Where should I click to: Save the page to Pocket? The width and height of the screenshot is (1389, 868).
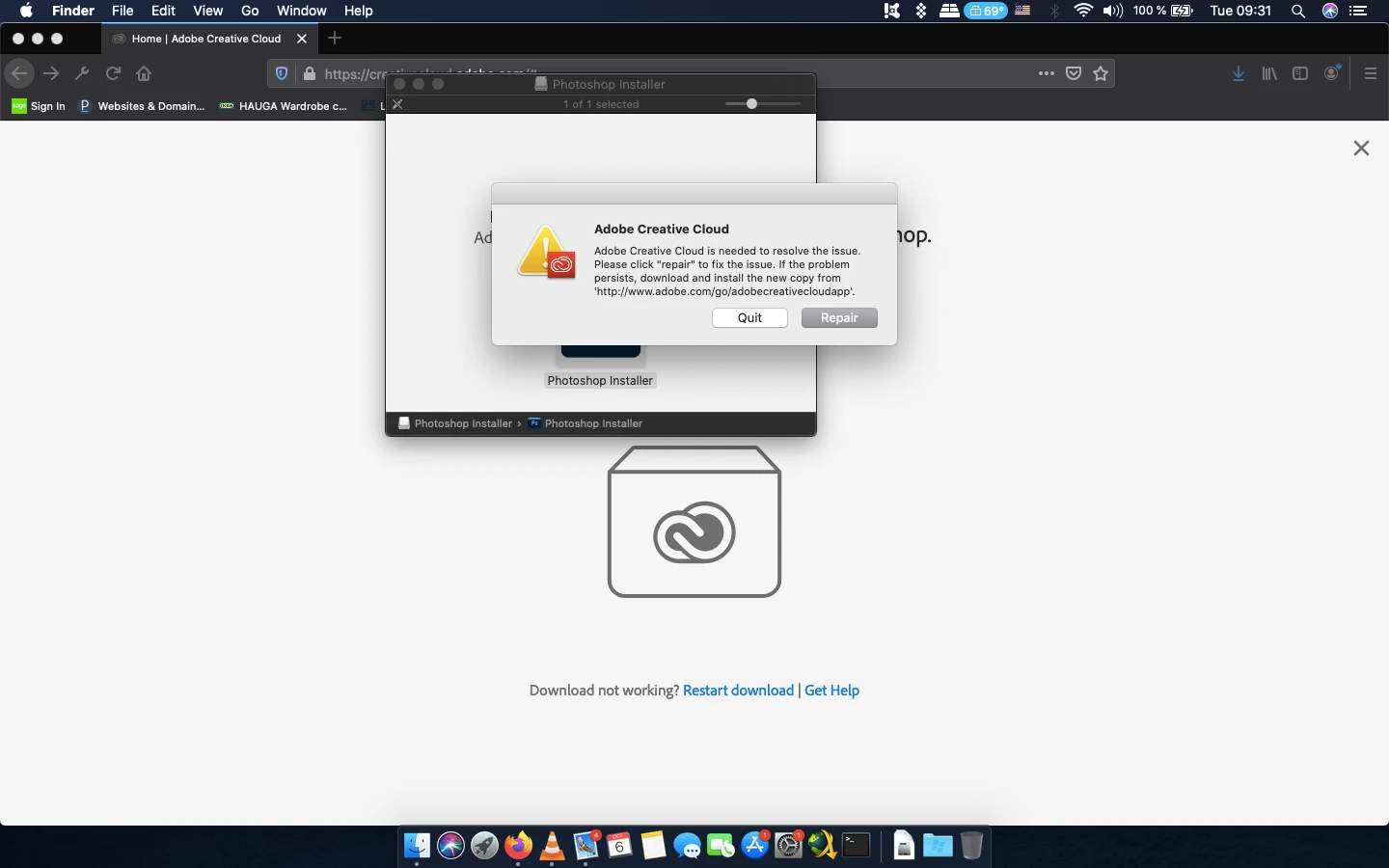click(1074, 73)
